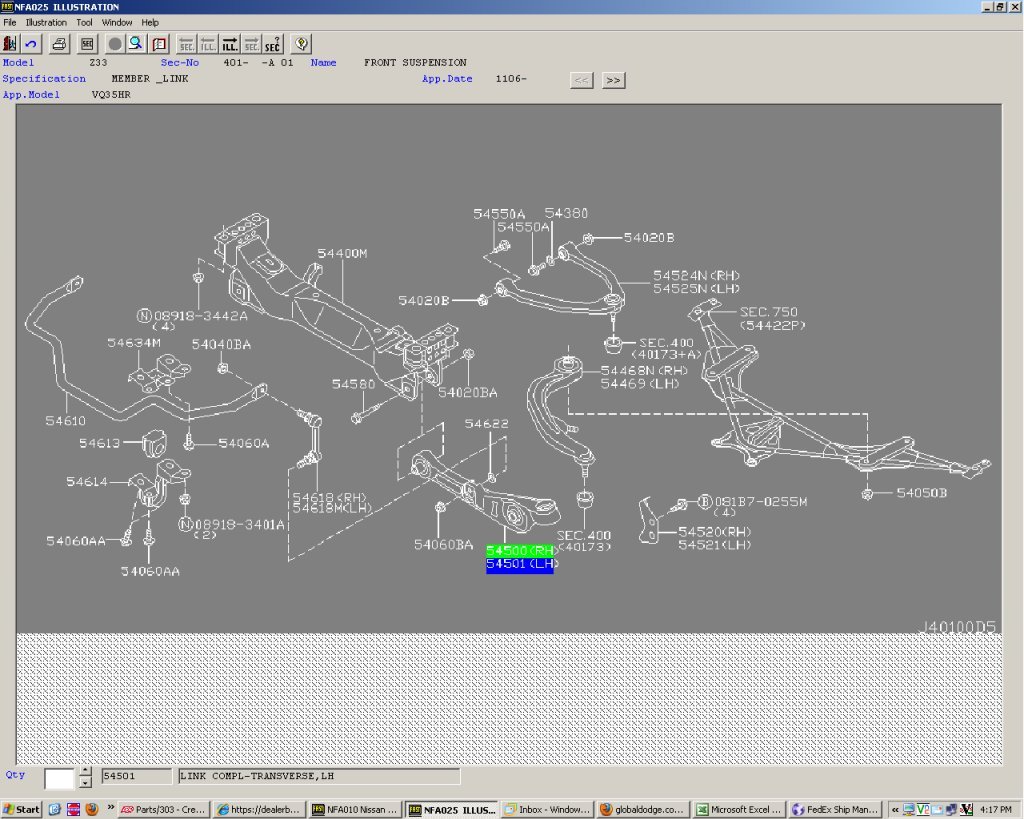Click the SEC question mark icon
This screenshot has width=1024, height=819.
(x=272, y=44)
